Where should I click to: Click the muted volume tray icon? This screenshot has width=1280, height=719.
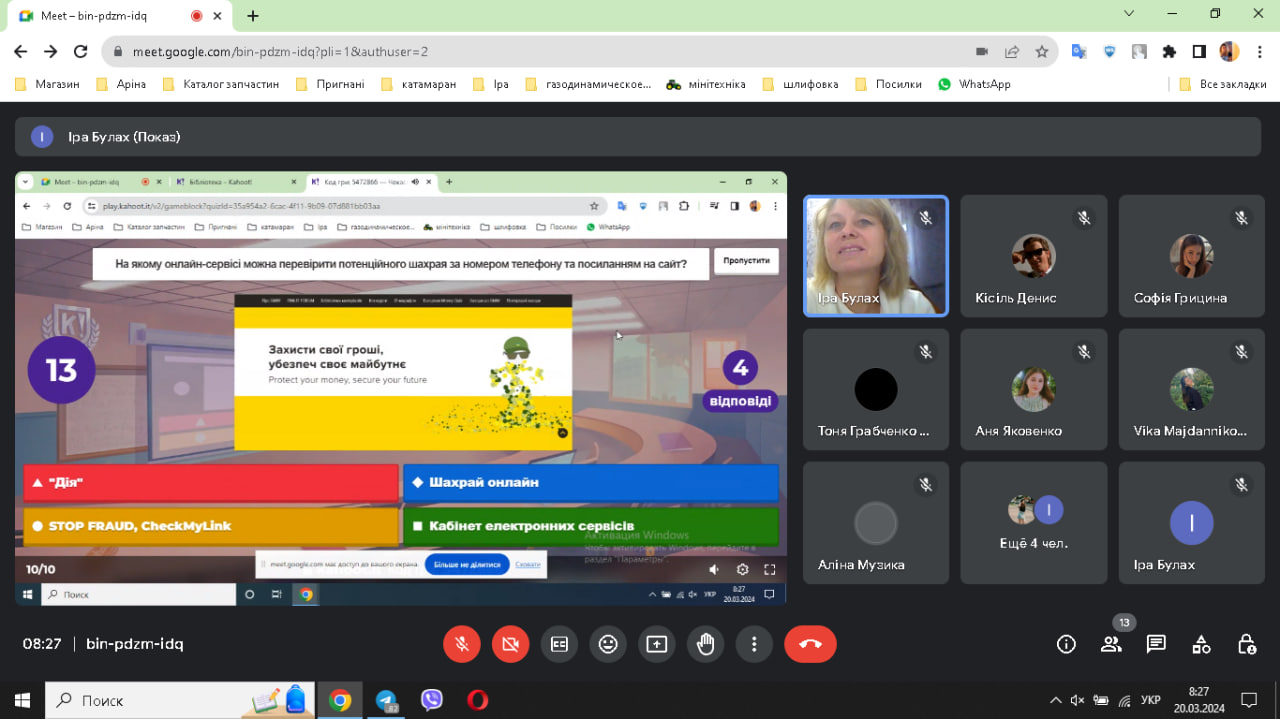[x=1078, y=700]
